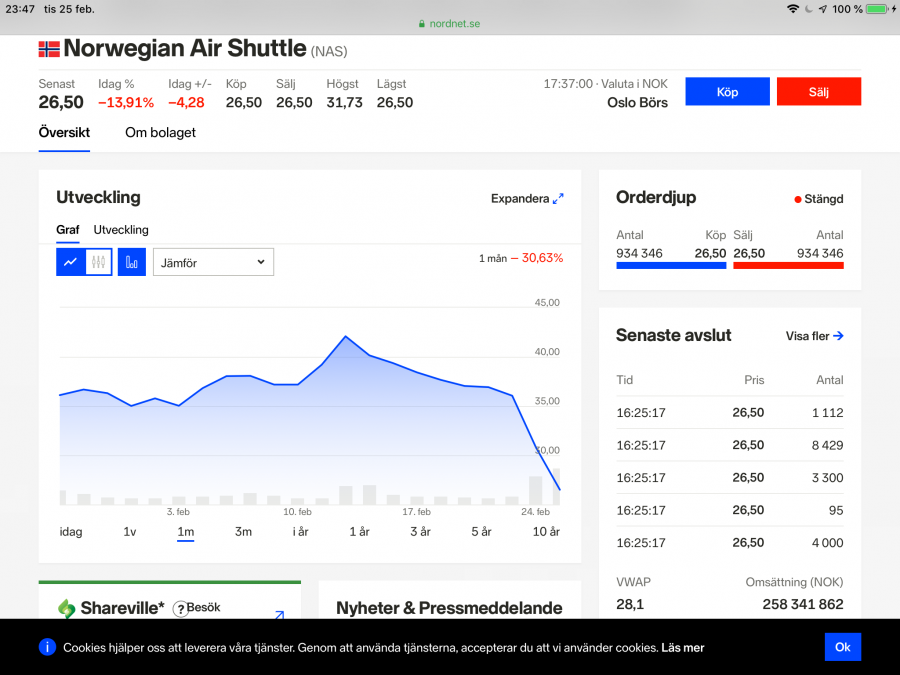The width and height of the screenshot is (900, 675).
Task: Switch to candlestick chart icon
Action: tap(98, 262)
